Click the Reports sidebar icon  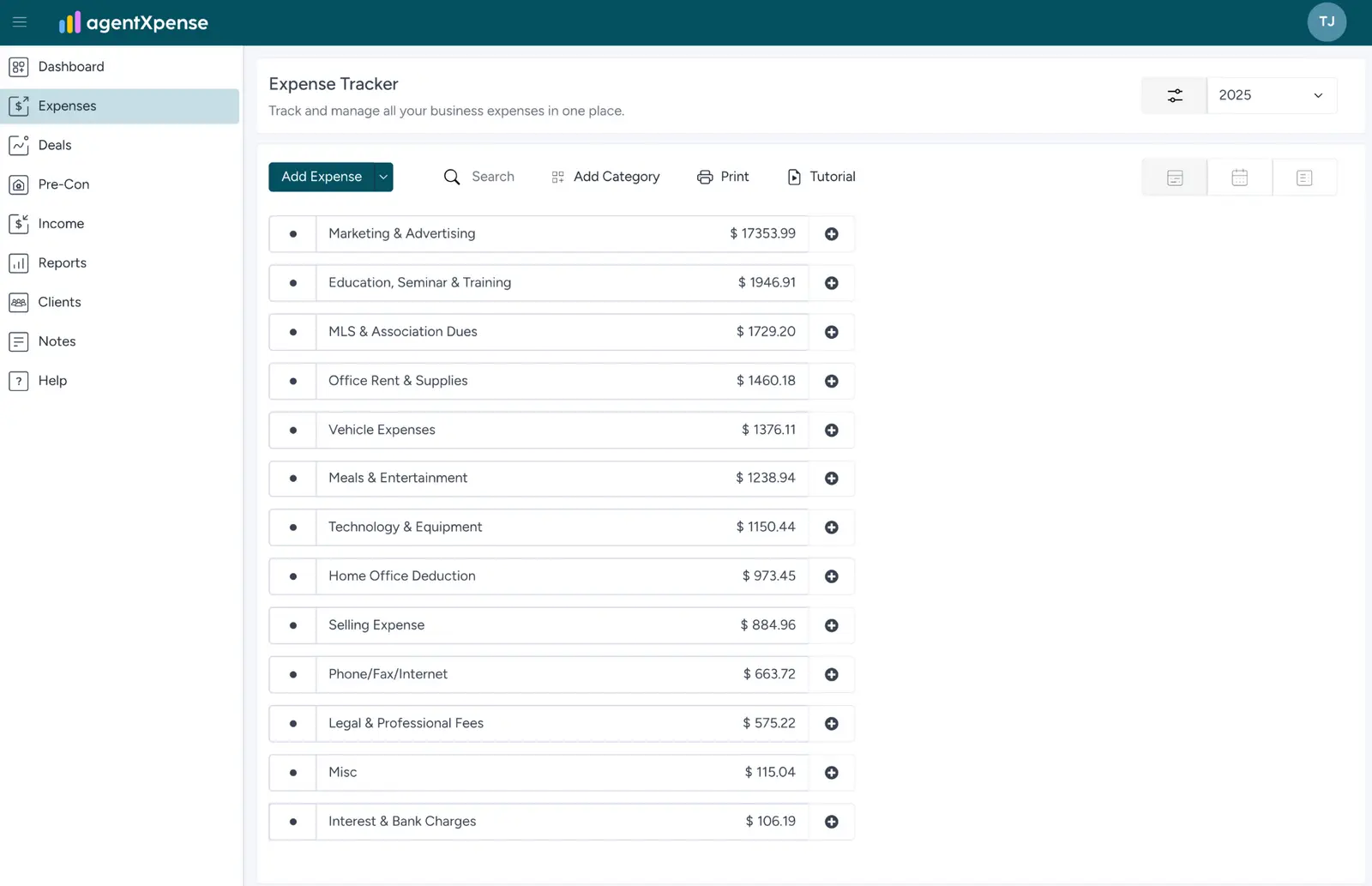[x=19, y=263]
